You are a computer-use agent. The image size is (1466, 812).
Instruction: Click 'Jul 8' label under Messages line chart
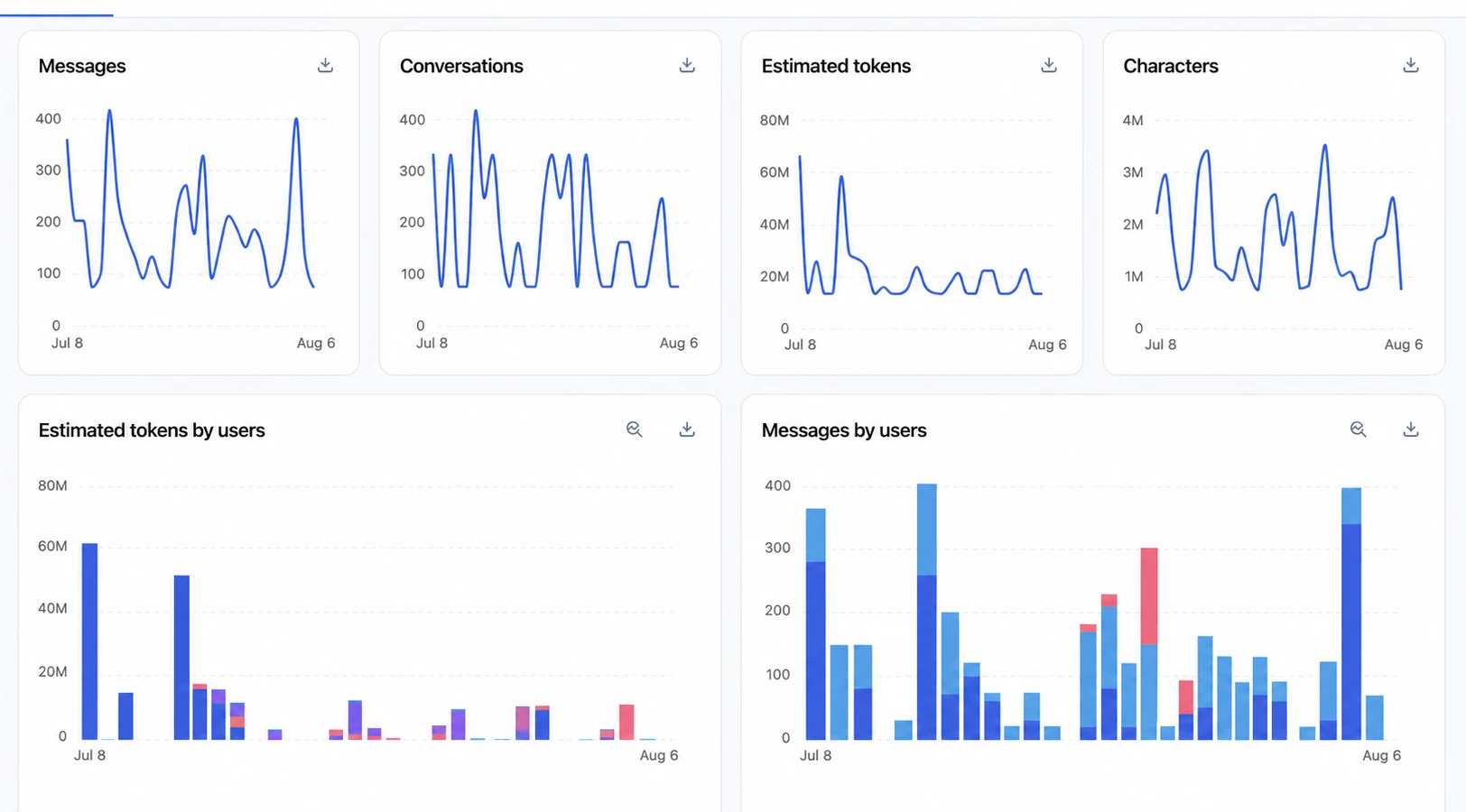click(67, 343)
